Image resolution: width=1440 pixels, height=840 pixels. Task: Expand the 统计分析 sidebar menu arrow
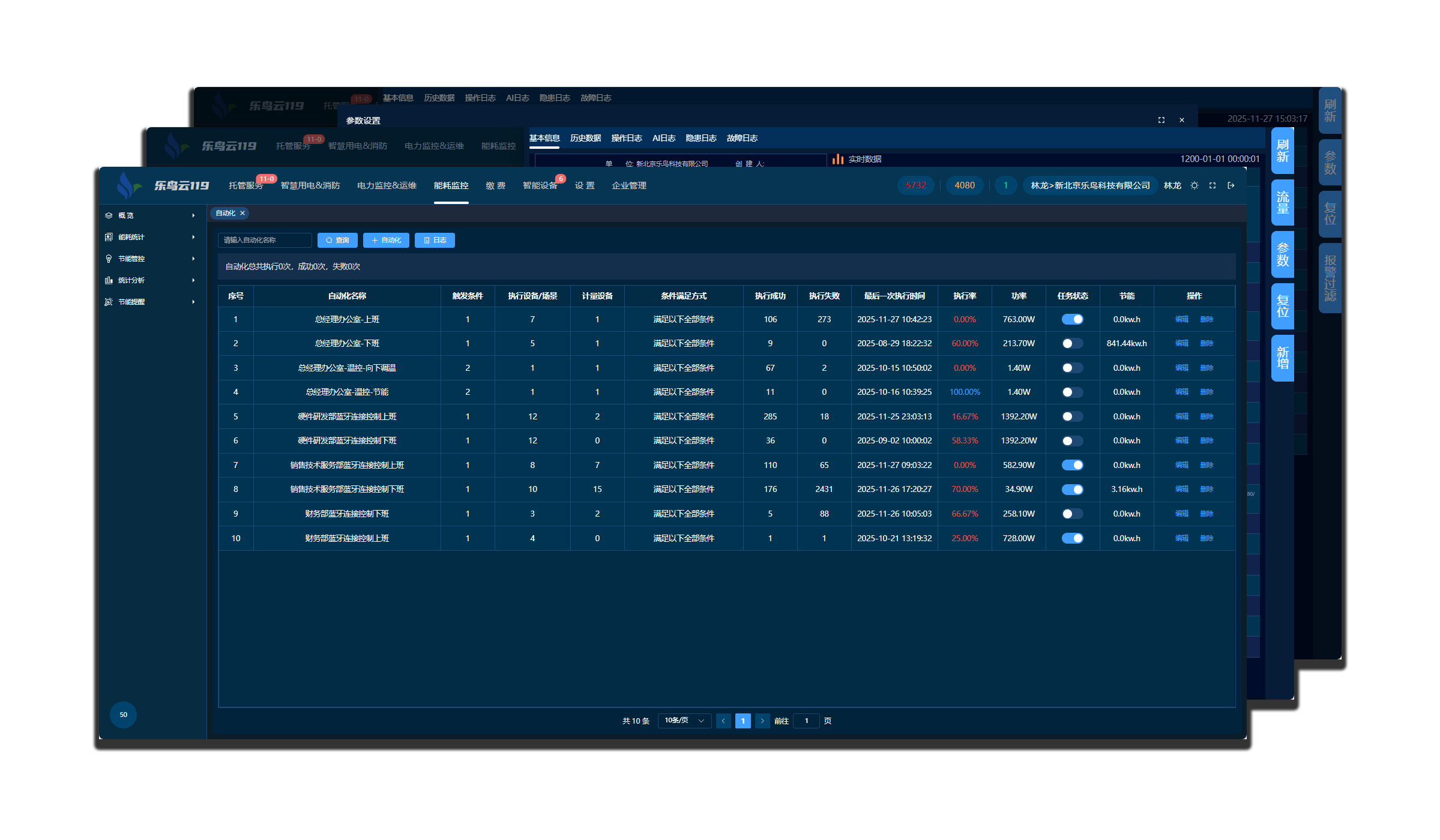pos(193,280)
